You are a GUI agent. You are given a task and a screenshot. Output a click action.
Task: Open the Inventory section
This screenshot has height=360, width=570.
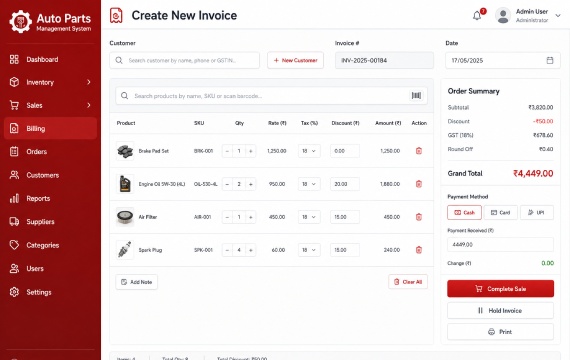tap(50, 82)
